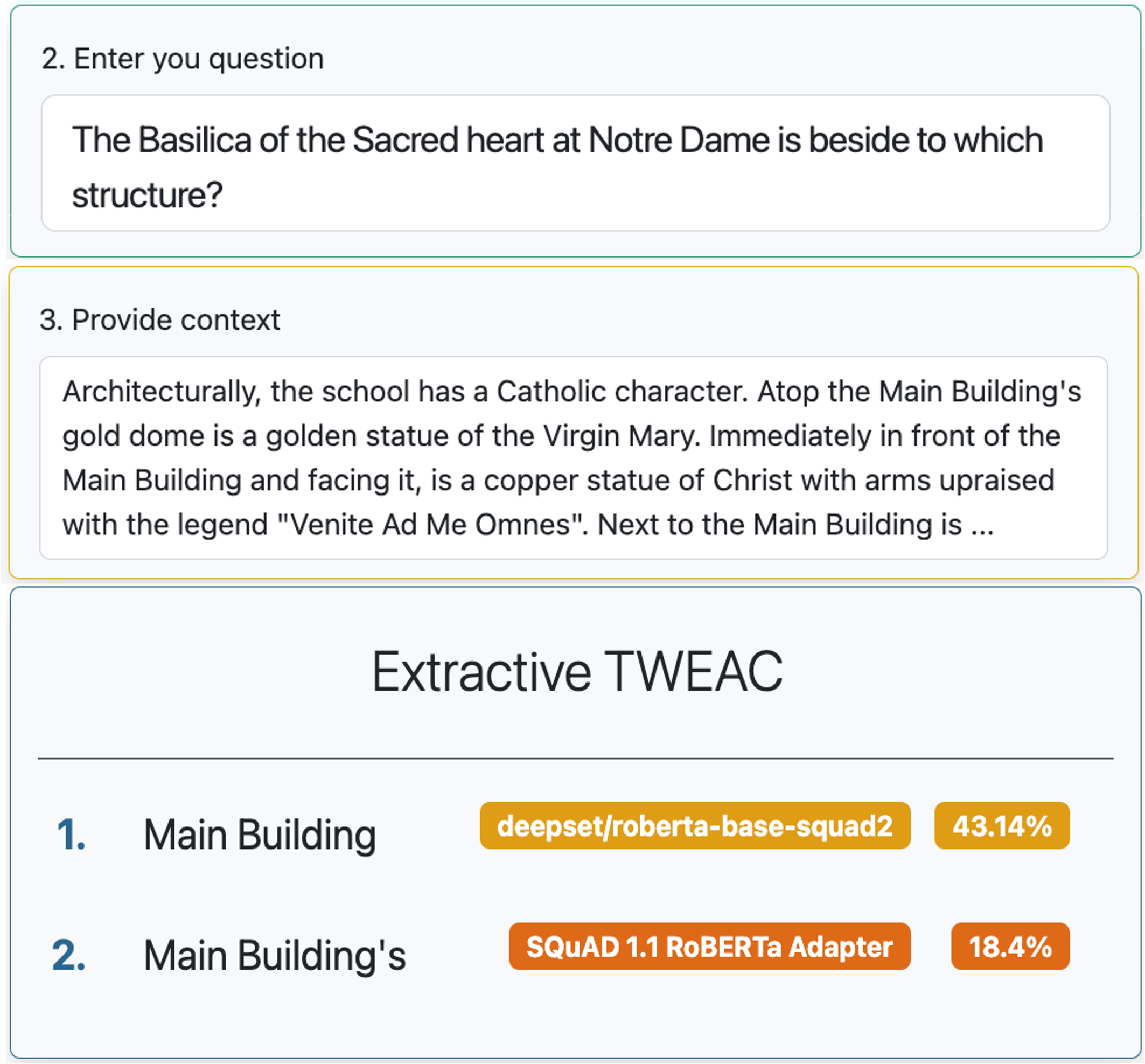Viewport: 1145px width, 1064px height.
Task: Click the divider line under Extractive TWEAC
Action: 576,759
